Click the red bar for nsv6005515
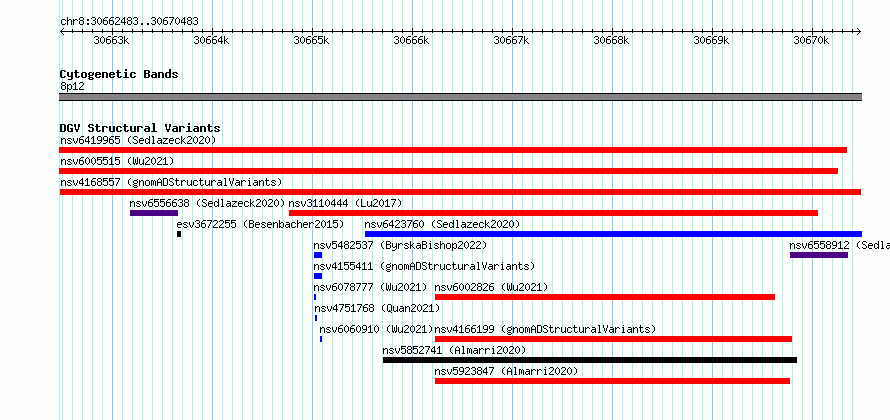 click(x=448, y=171)
